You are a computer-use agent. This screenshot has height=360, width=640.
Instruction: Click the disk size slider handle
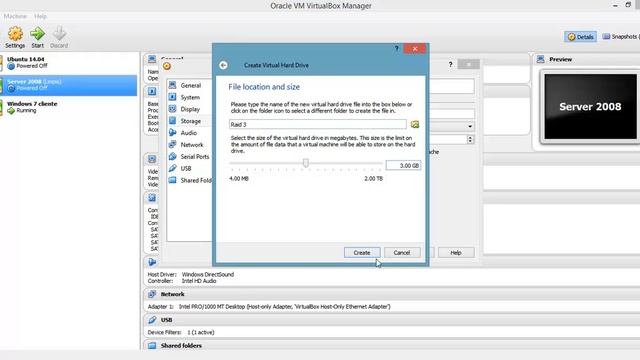306,163
